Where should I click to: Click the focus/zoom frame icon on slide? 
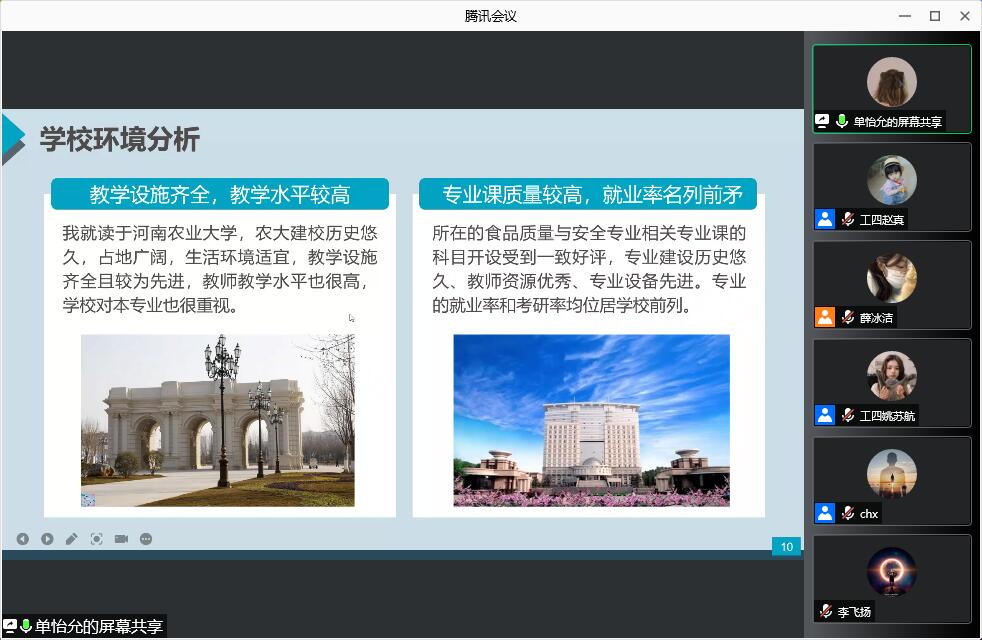pos(97,539)
